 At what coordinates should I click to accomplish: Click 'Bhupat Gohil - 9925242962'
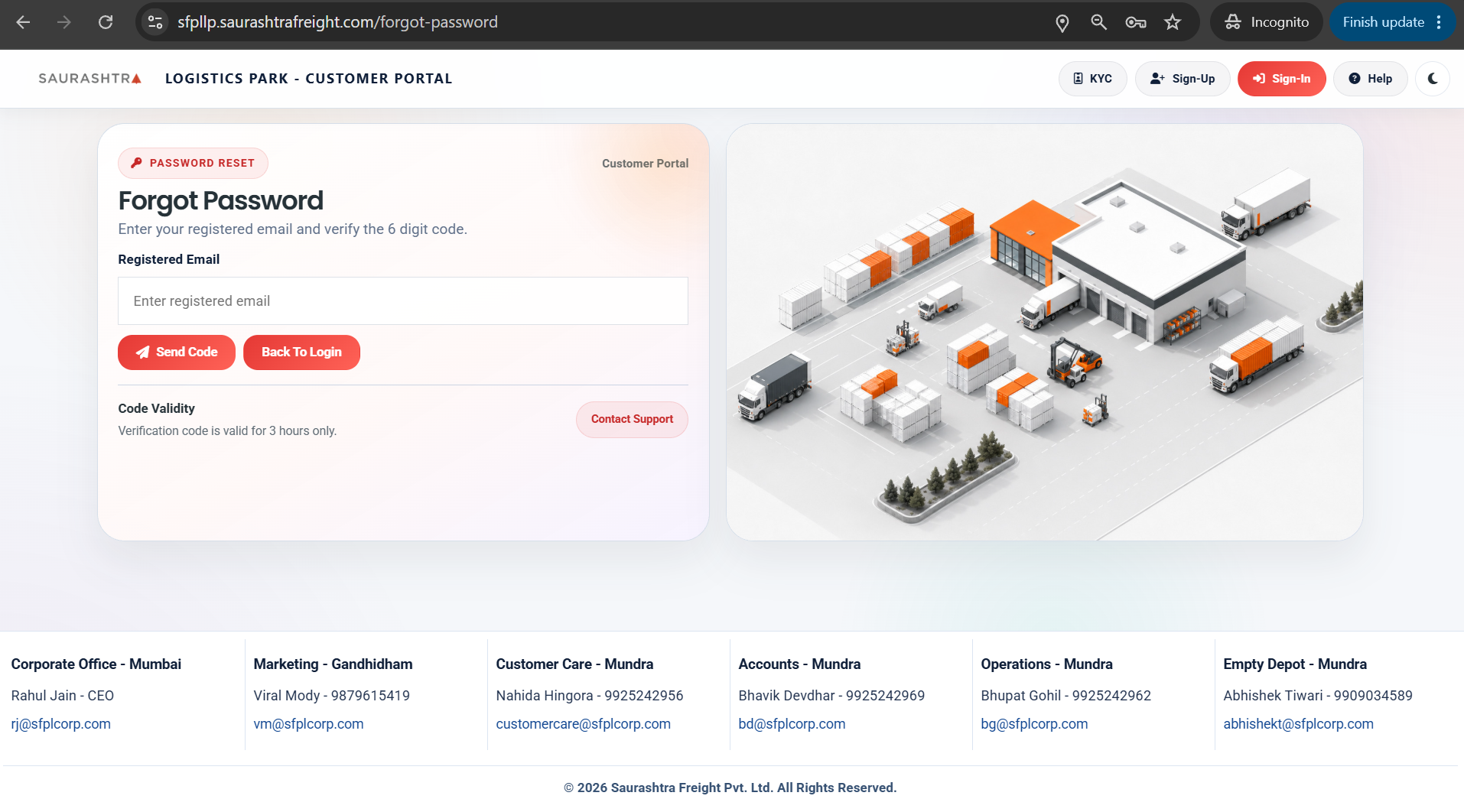[1066, 696]
